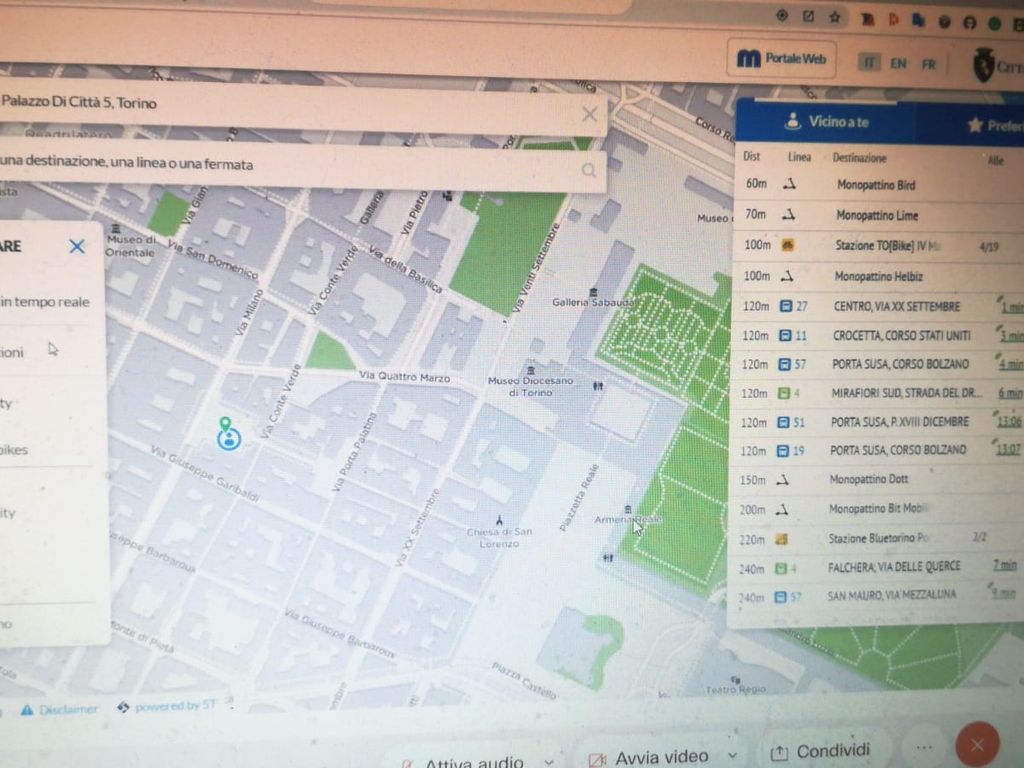Click the Condividi share button
The width and height of the screenshot is (1024, 768).
tap(820, 752)
